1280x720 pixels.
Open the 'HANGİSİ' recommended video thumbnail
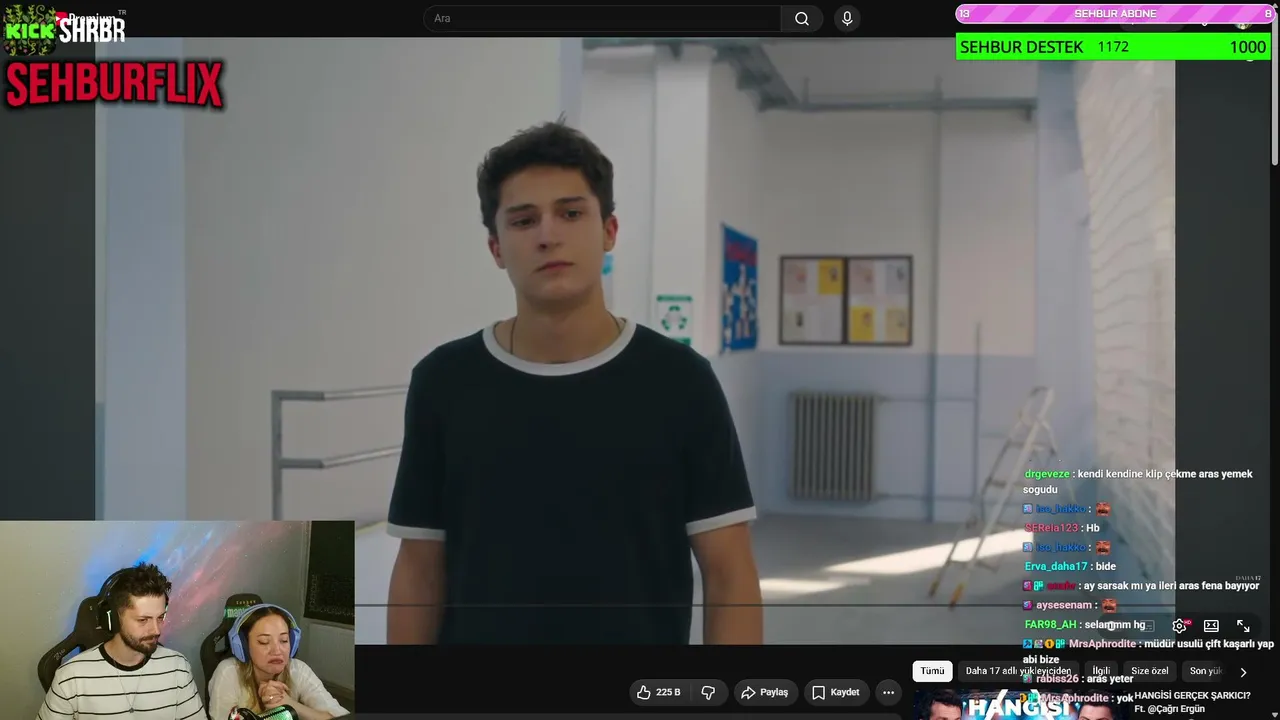coord(1020,705)
